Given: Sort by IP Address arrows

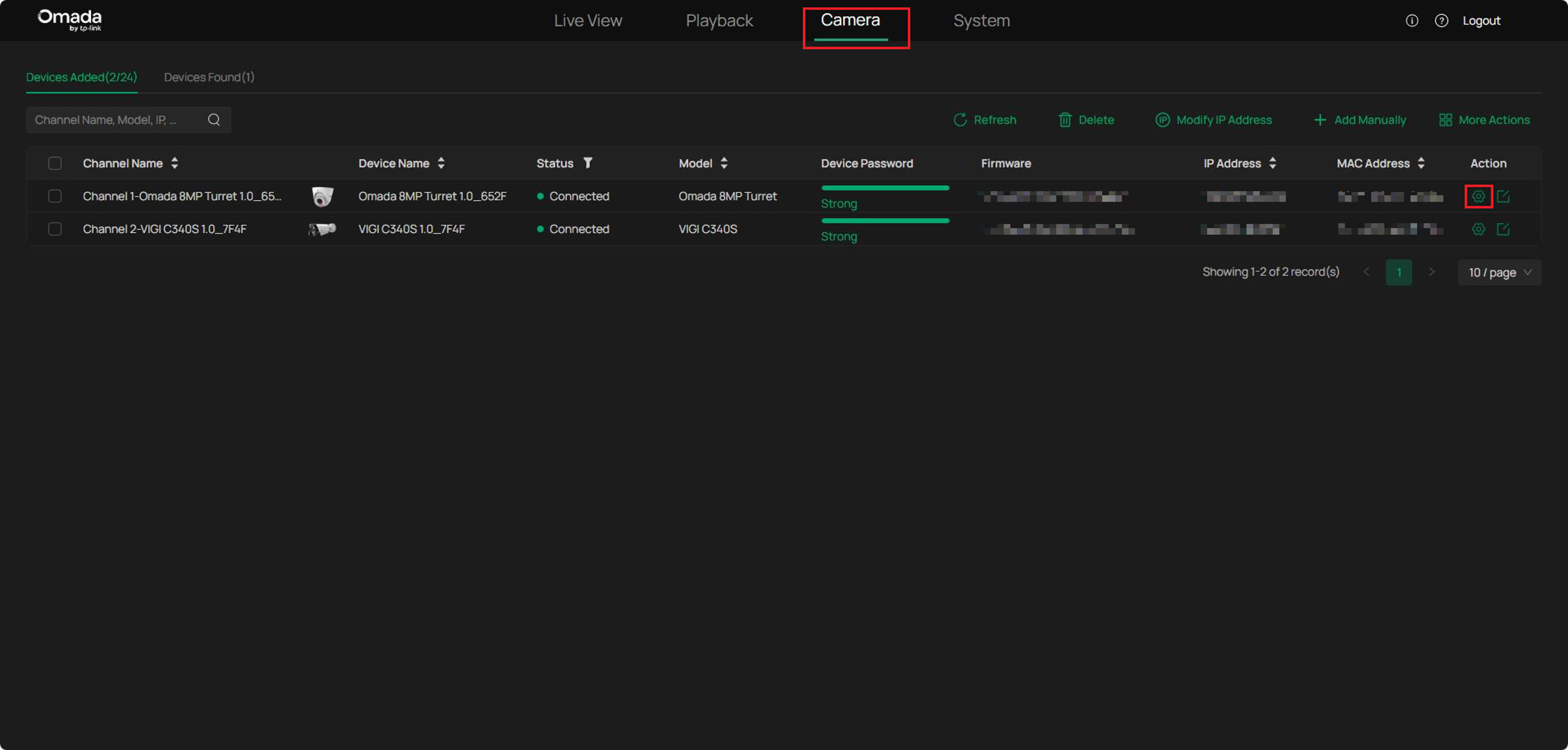Looking at the screenshot, I should point(1273,163).
